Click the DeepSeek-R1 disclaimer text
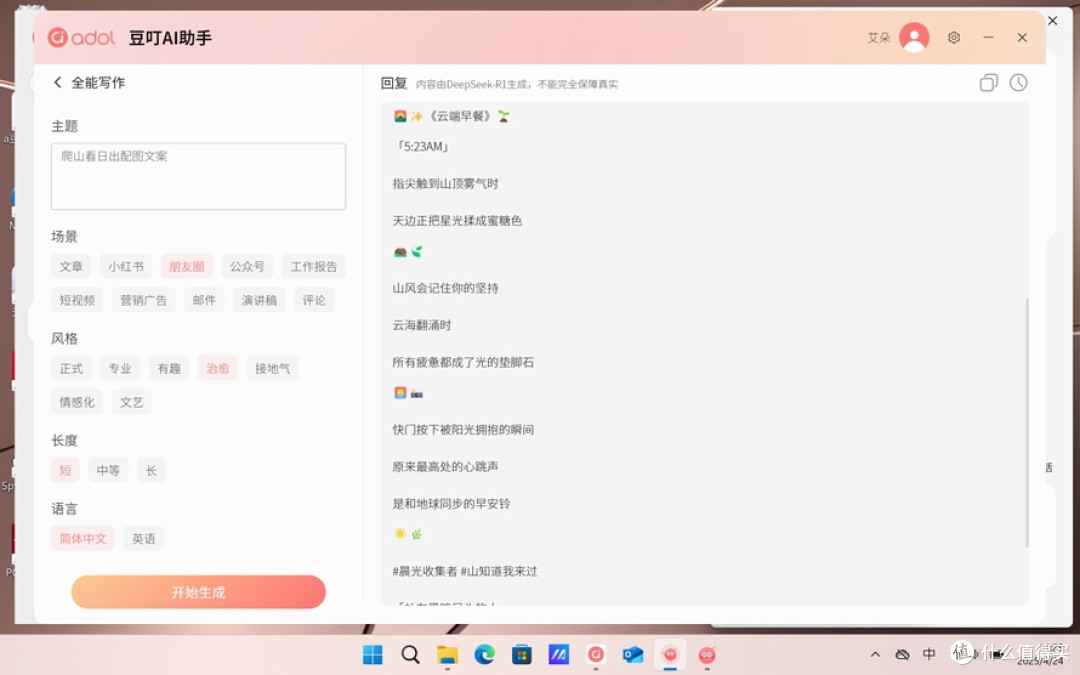 coord(517,84)
